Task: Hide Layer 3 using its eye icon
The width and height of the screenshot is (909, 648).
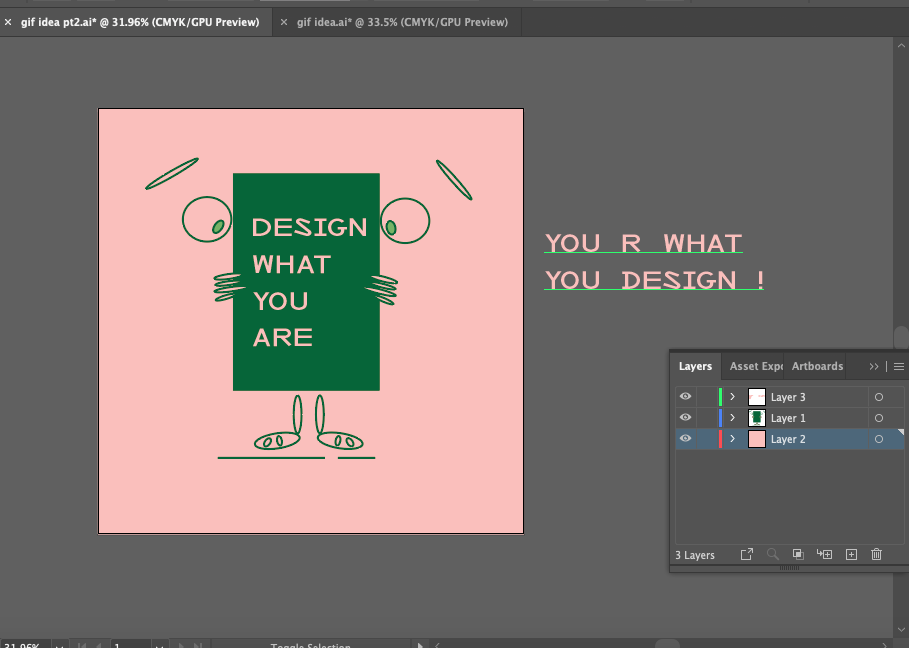Action: point(685,397)
